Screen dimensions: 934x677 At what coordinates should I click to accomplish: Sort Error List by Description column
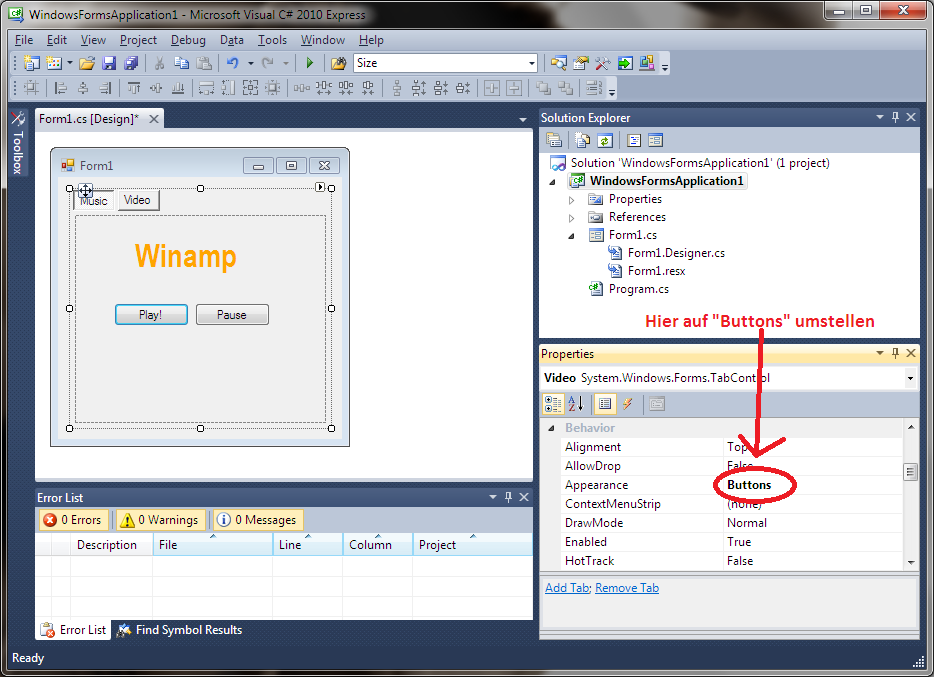tap(111, 545)
